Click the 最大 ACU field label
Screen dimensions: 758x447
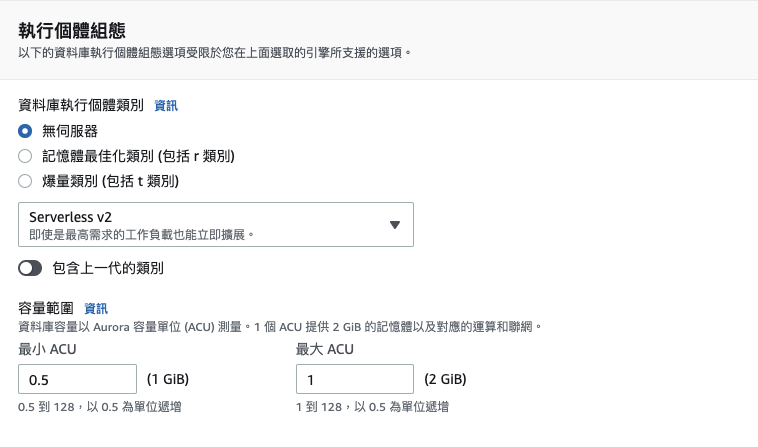[x=325, y=349]
